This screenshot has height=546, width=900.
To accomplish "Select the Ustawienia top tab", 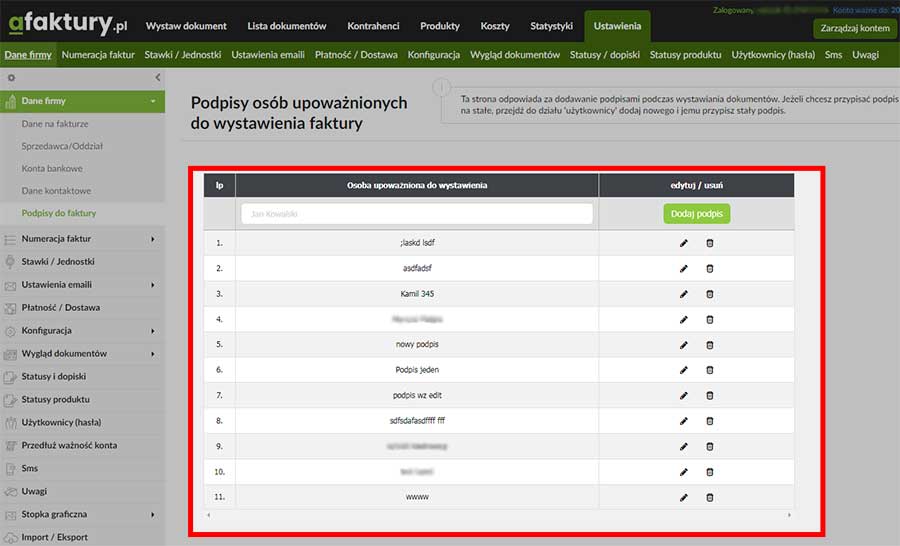I will click(618, 26).
